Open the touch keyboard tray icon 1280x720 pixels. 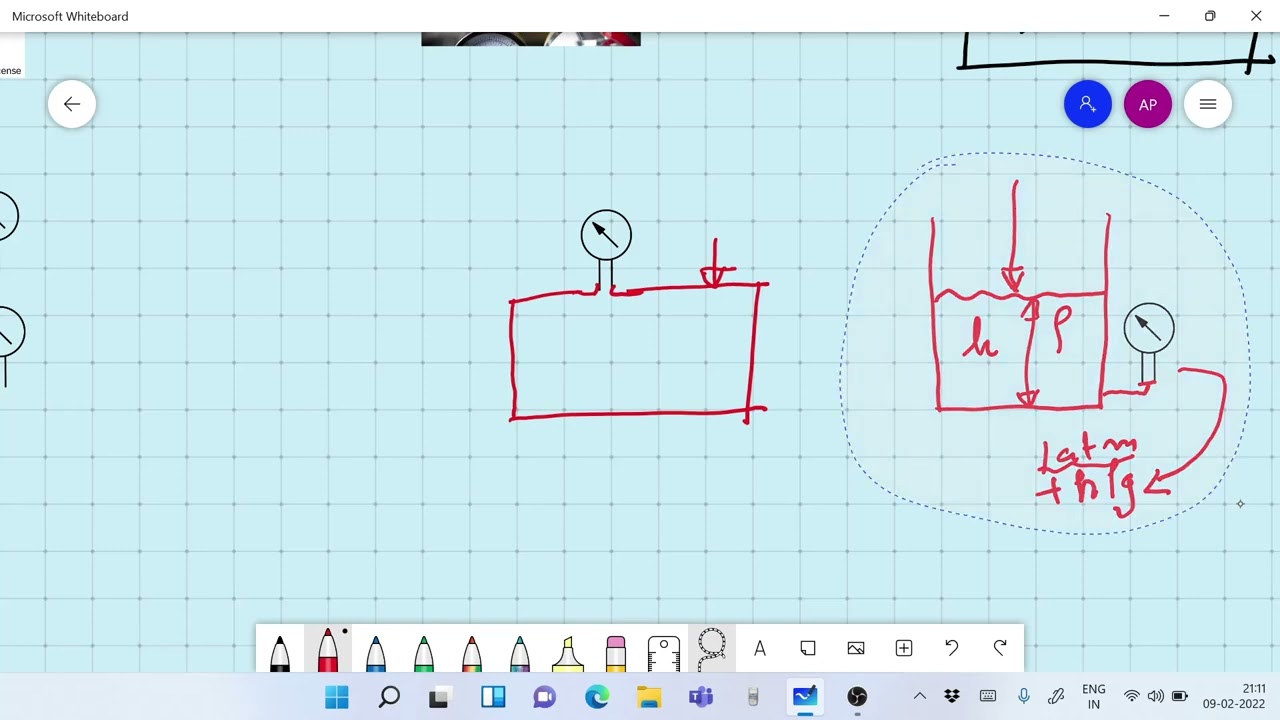coord(988,697)
